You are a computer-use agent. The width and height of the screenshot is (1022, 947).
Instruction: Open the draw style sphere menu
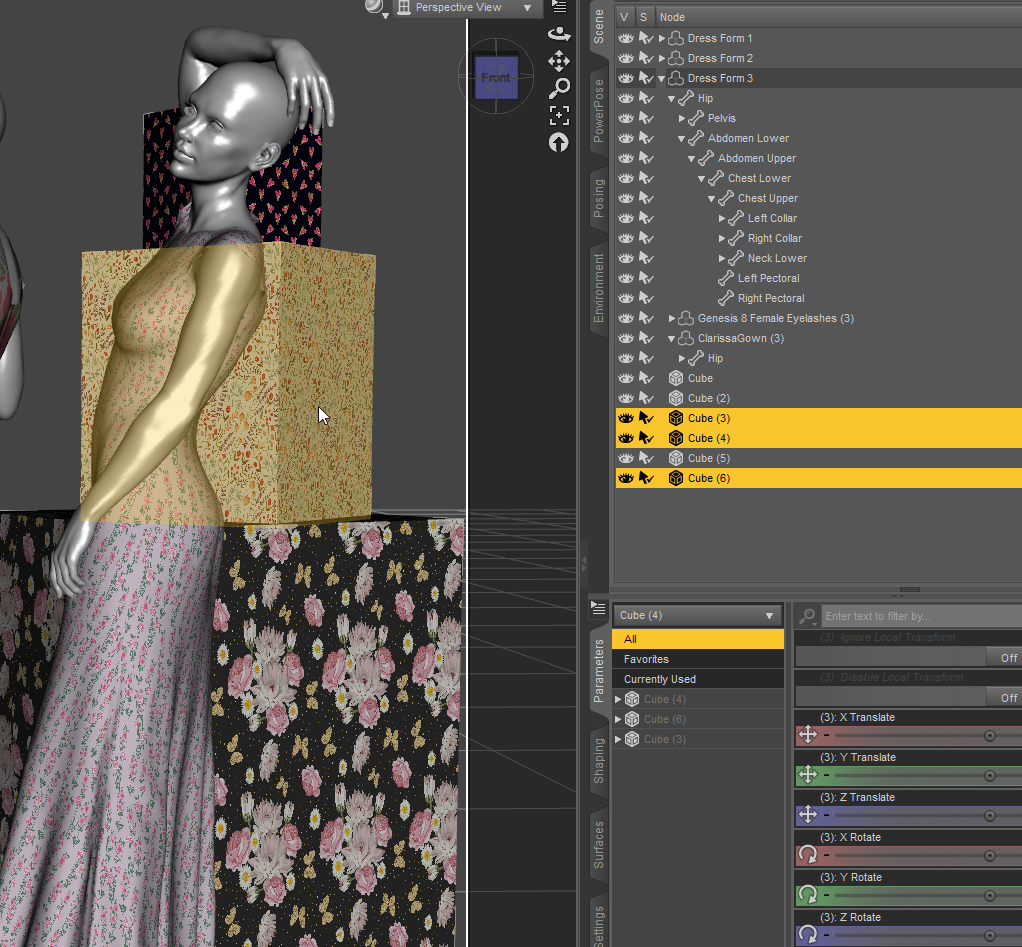coord(375,8)
